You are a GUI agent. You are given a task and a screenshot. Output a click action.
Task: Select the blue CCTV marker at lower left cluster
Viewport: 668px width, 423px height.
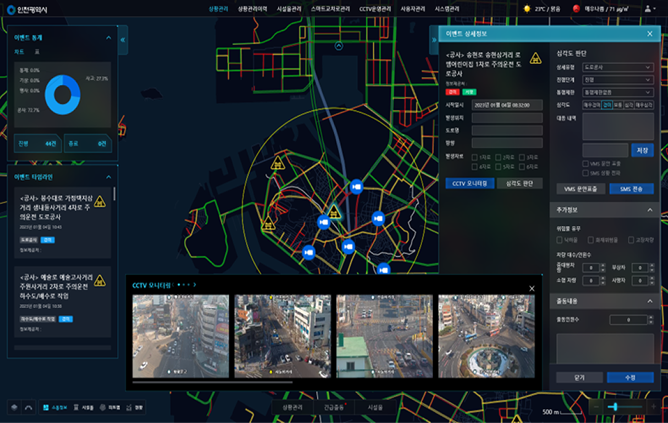[x=308, y=252]
